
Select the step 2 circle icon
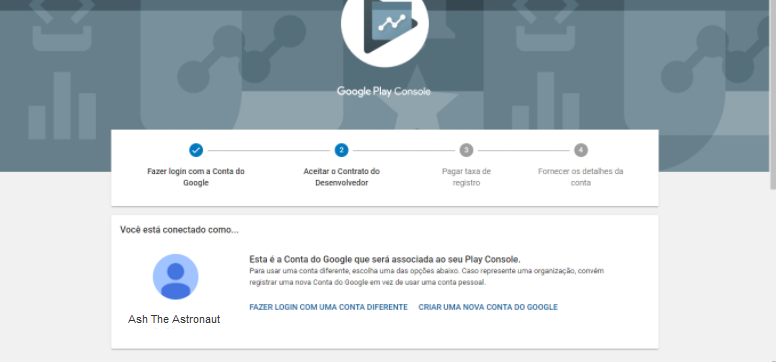tap(341, 150)
